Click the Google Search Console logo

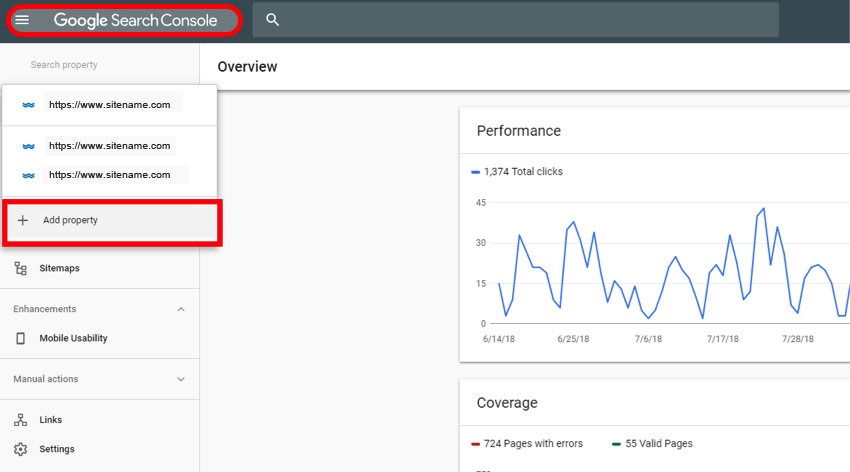click(135, 21)
